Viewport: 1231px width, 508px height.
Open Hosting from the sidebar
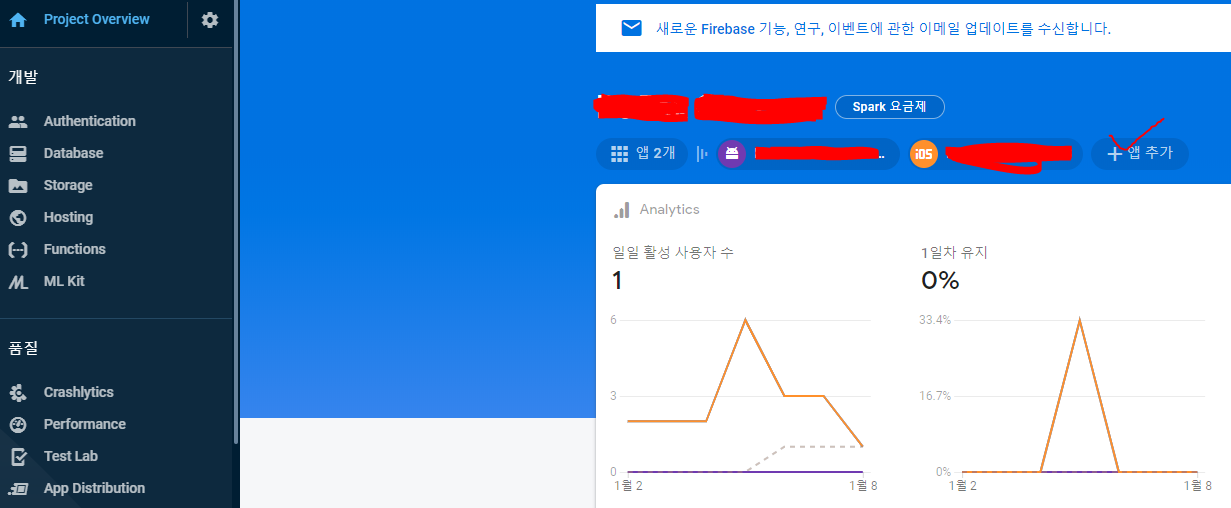point(68,217)
